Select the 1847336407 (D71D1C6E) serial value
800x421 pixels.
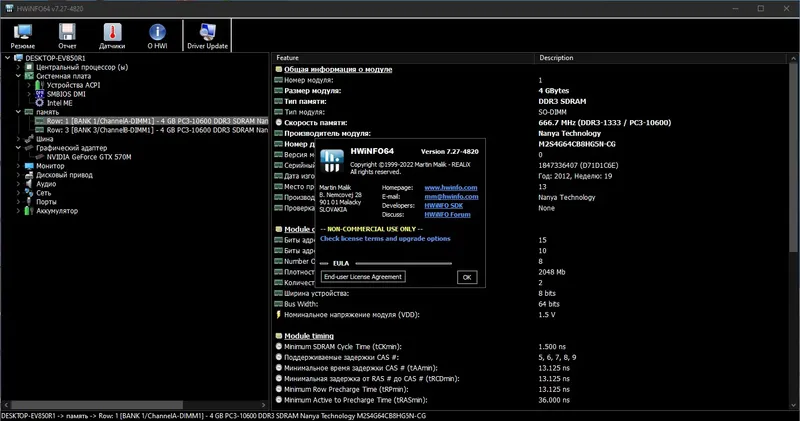tap(578, 165)
